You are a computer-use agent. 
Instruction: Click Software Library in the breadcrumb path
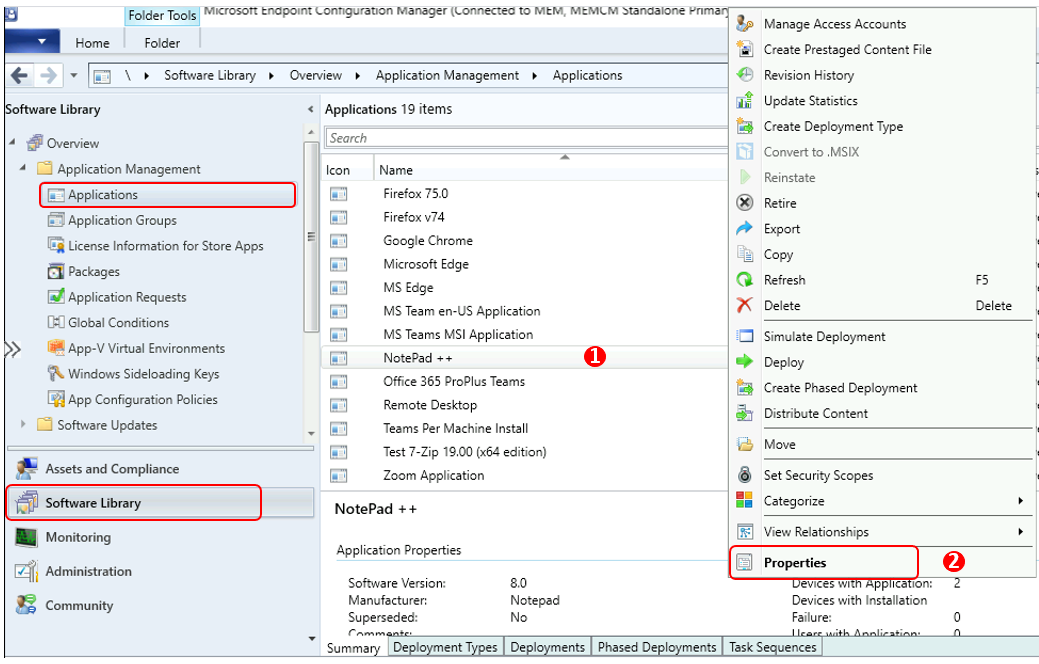[x=209, y=76]
